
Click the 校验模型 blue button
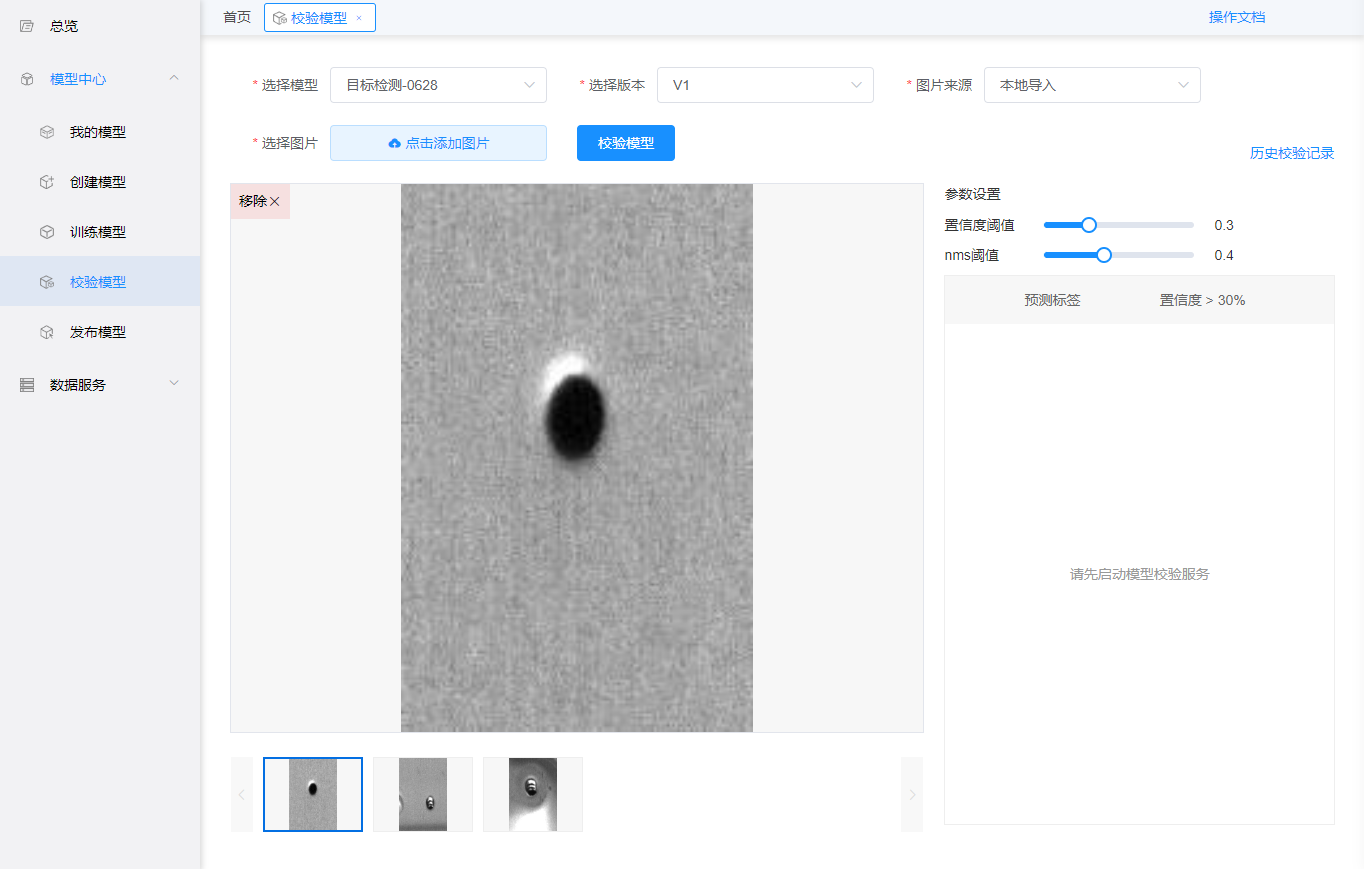tap(626, 143)
